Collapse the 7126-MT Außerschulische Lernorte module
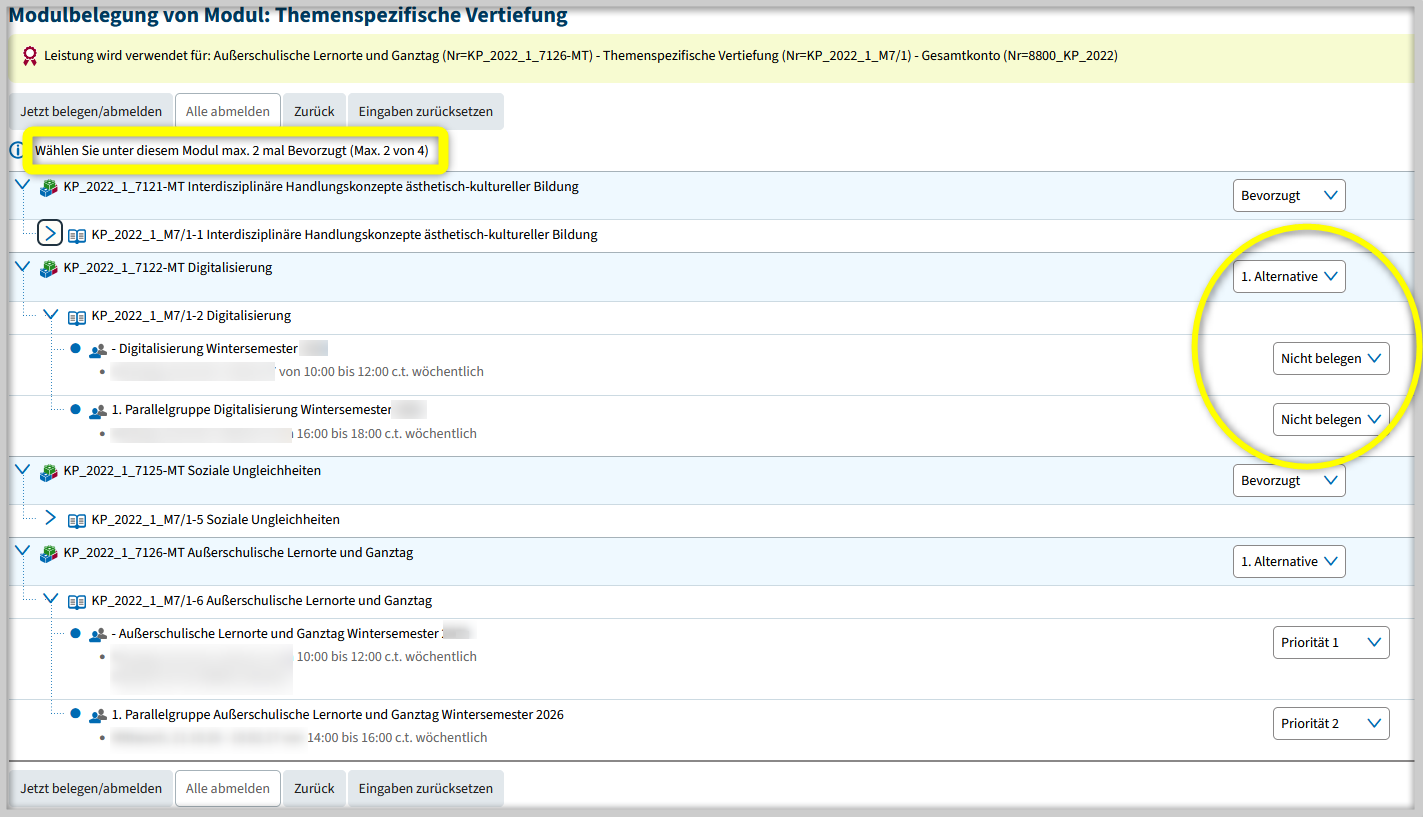The width and height of the screenshot is (1423, 817). point(22,551)
